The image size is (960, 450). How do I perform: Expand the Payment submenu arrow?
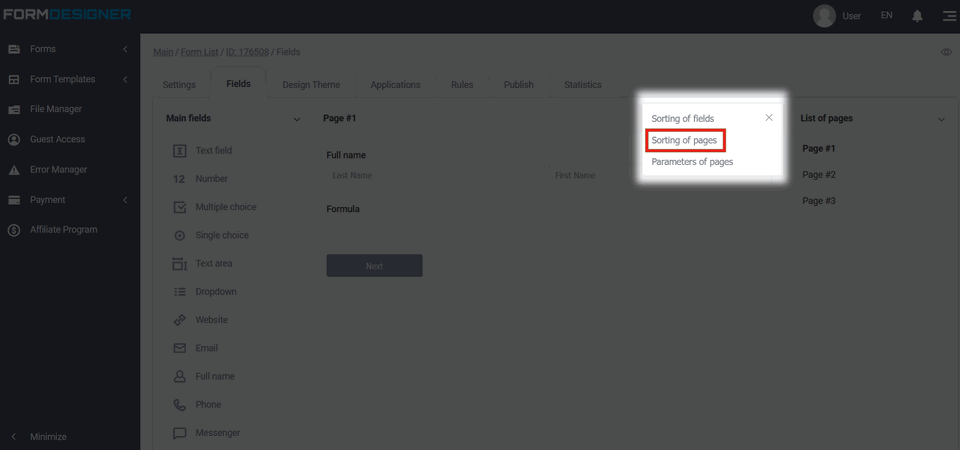125,200
